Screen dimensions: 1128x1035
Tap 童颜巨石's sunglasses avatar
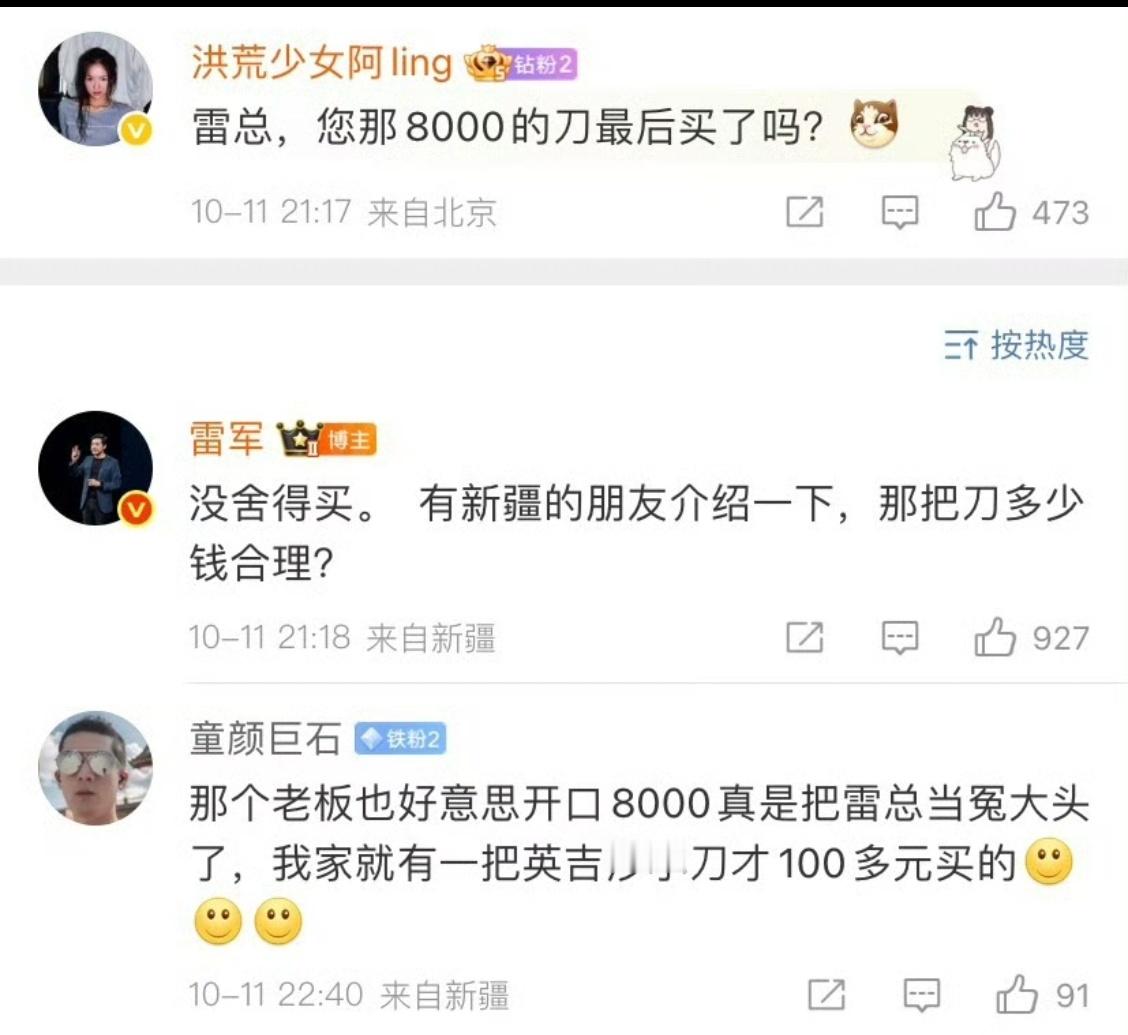pos(96,768)
